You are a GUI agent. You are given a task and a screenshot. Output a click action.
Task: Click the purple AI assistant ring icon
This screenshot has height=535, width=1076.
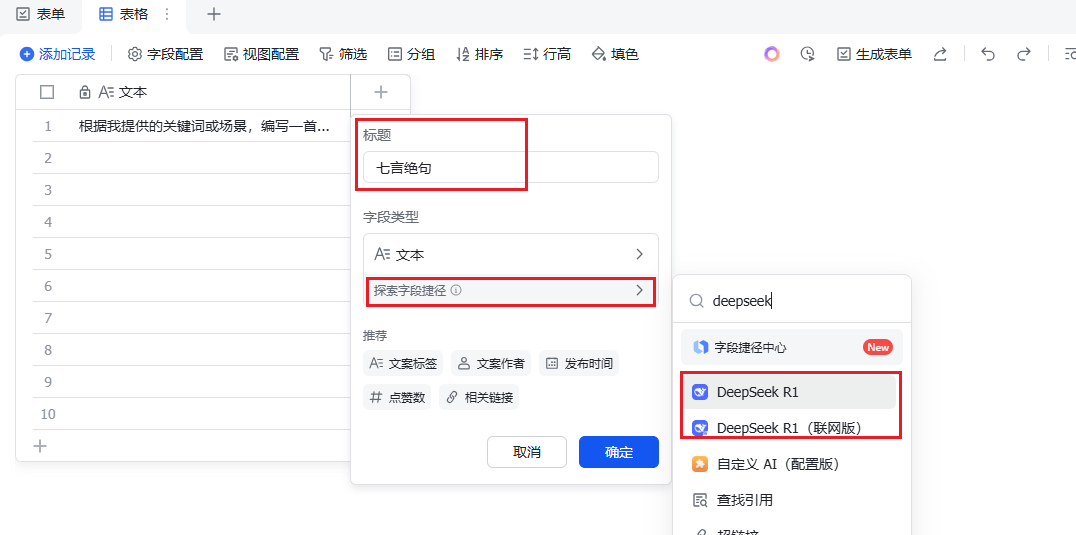(772, 54)
